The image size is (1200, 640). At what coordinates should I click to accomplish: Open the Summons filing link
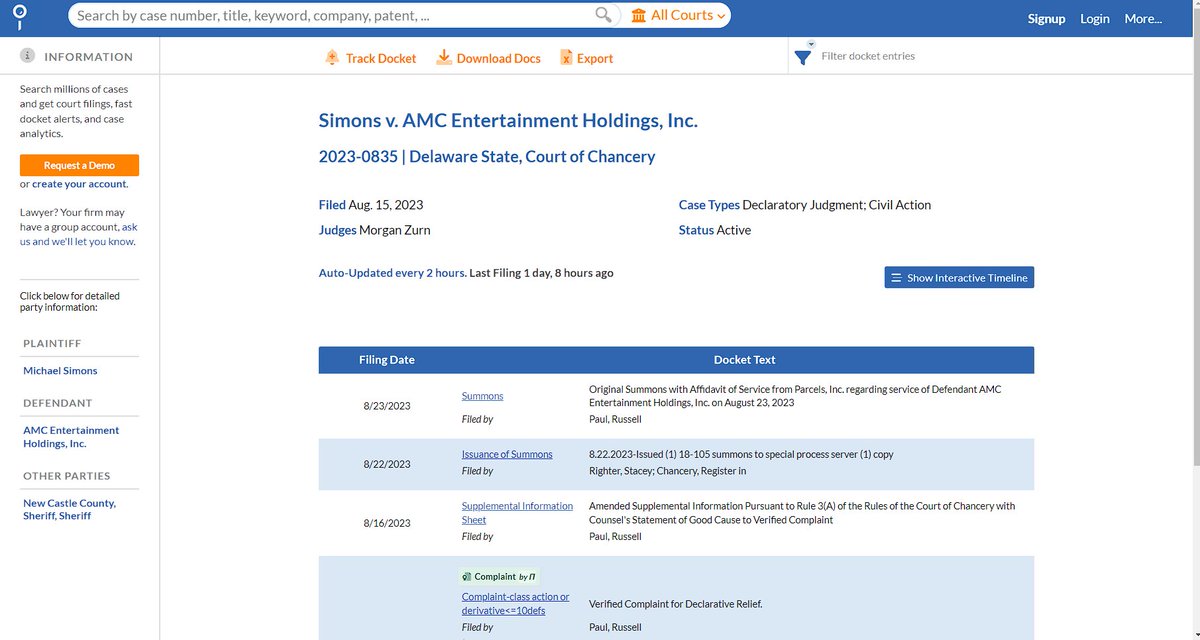coord(482,395)
